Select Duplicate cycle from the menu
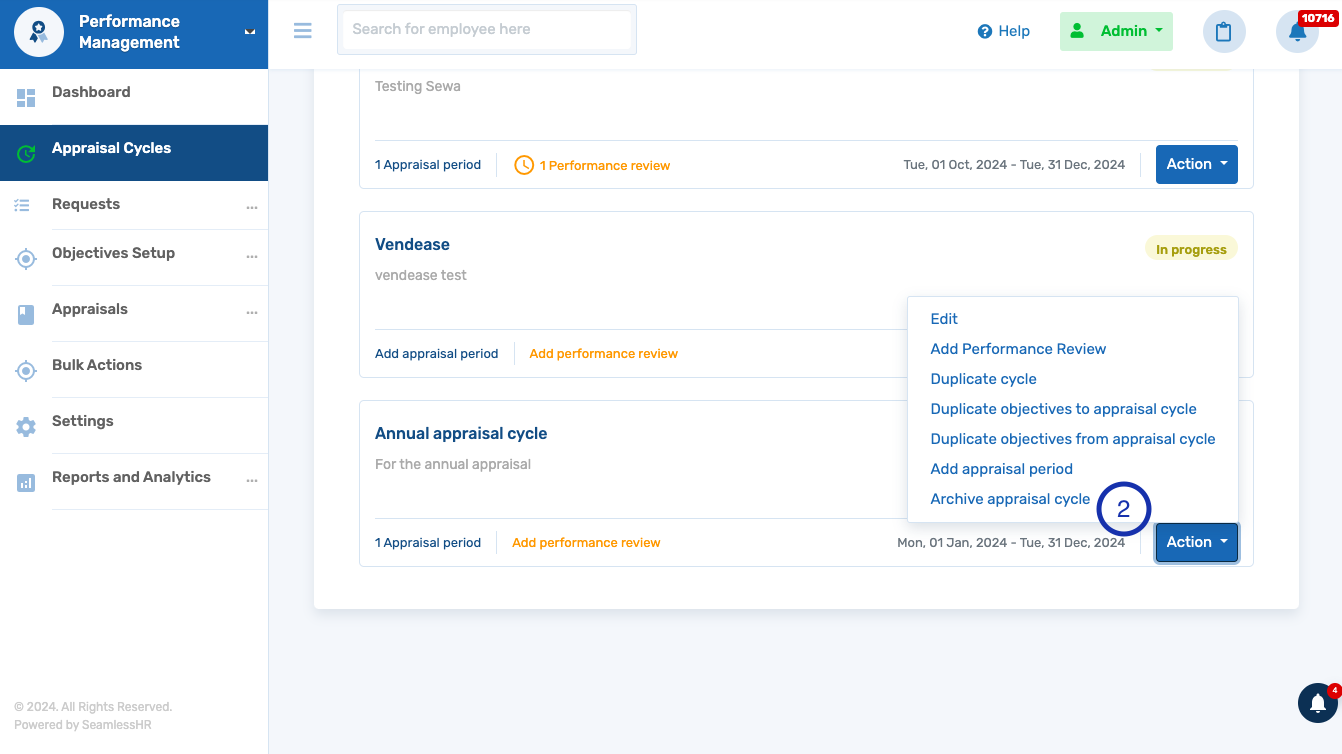The width and height of the screenshot is (1342, 754). pos(983,378)
